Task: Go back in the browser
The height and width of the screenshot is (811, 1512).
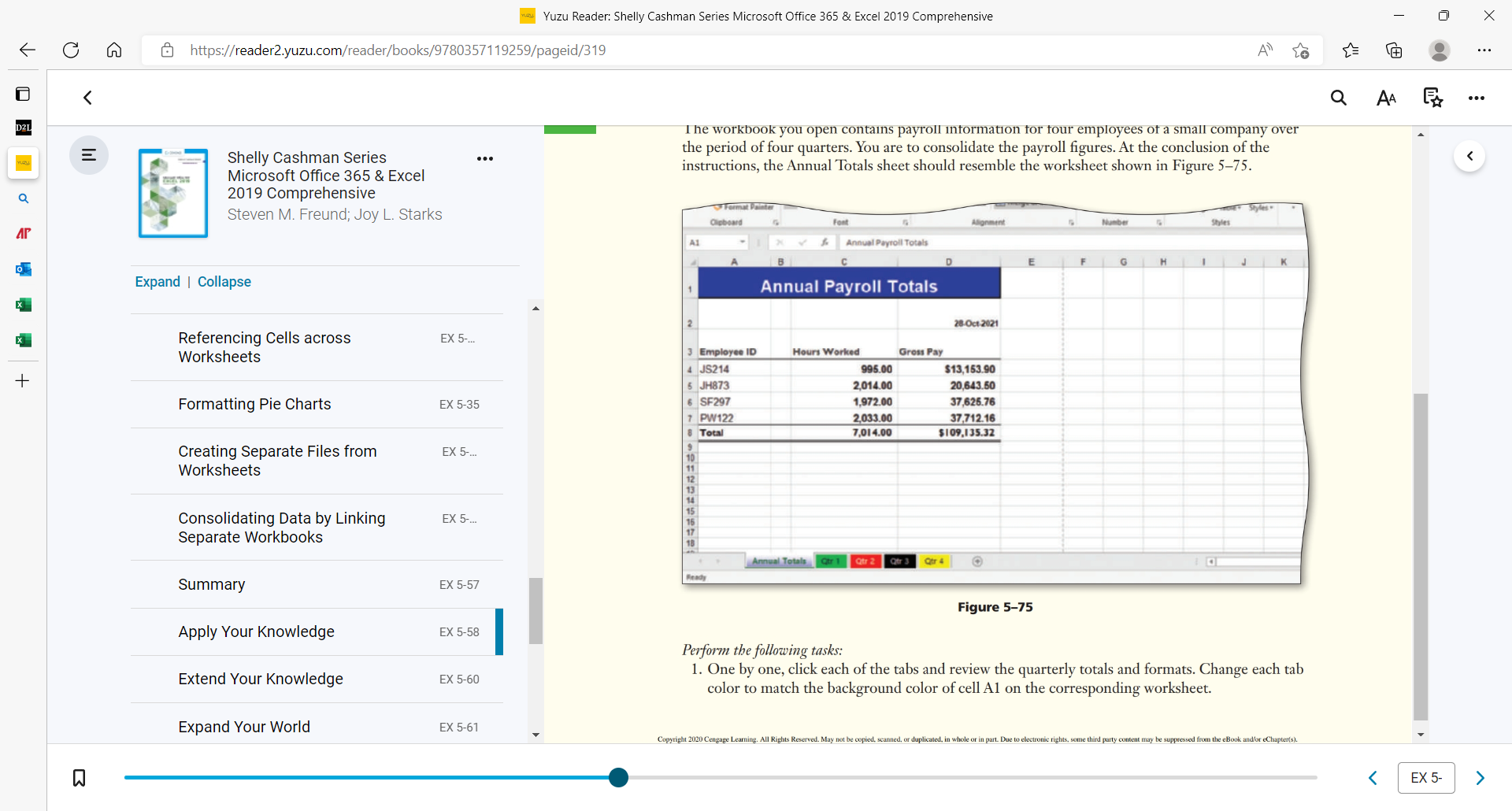Action: click(28, 50)
